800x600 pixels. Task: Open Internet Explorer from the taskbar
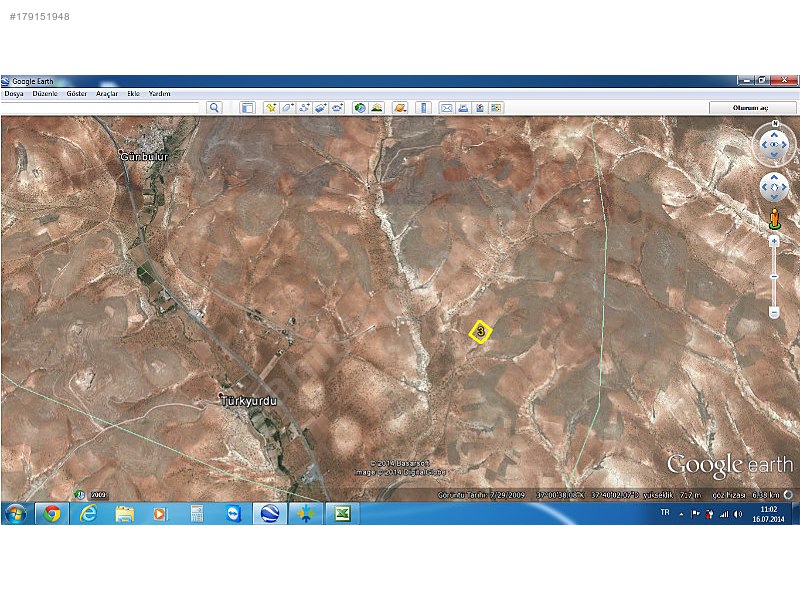point(88,513)
